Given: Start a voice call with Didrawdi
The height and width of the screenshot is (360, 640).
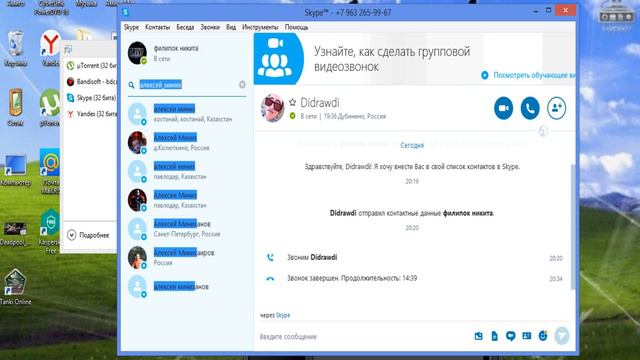Looking at the screenshot, I should pos(530,108).
